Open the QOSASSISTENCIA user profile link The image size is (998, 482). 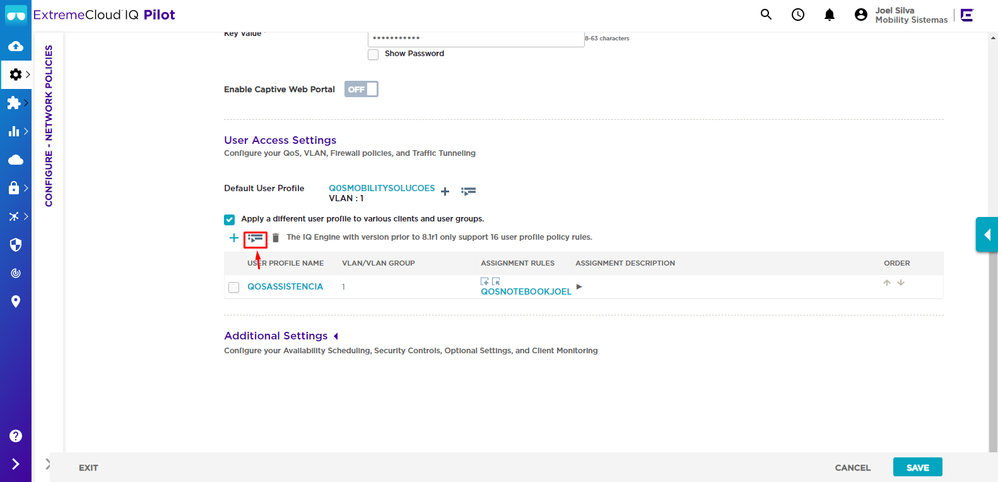pyautogui.click(x=285, y=287)
